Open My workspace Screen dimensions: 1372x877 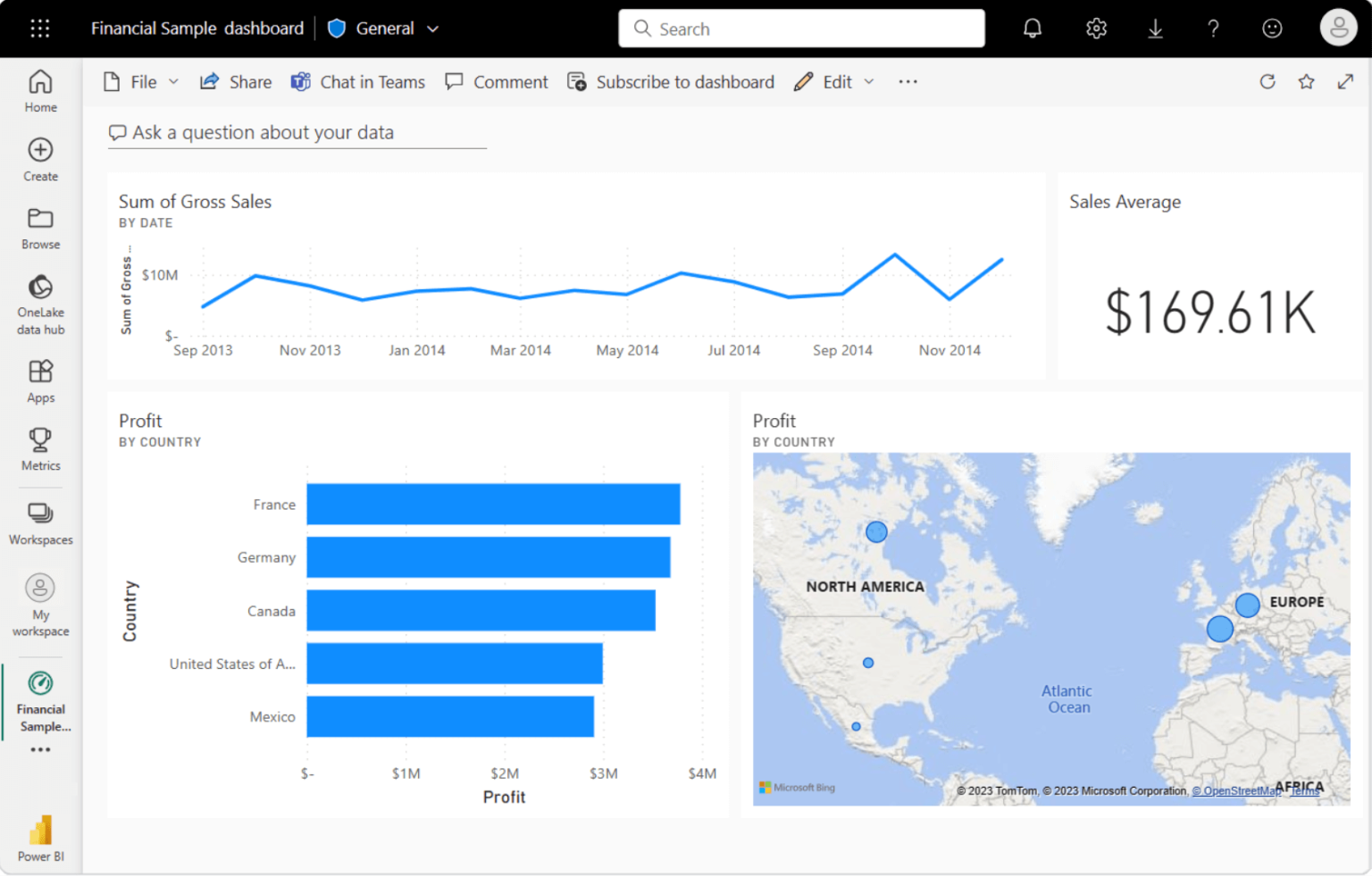coord(40,604)
